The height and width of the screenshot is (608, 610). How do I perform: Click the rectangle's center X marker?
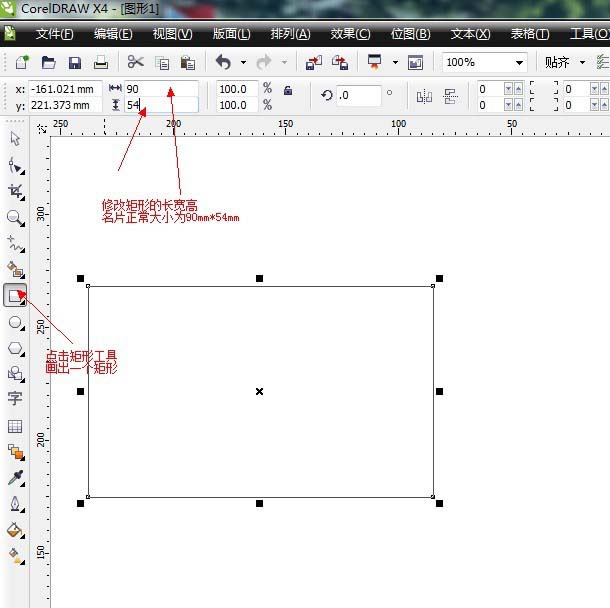[259, 391]
